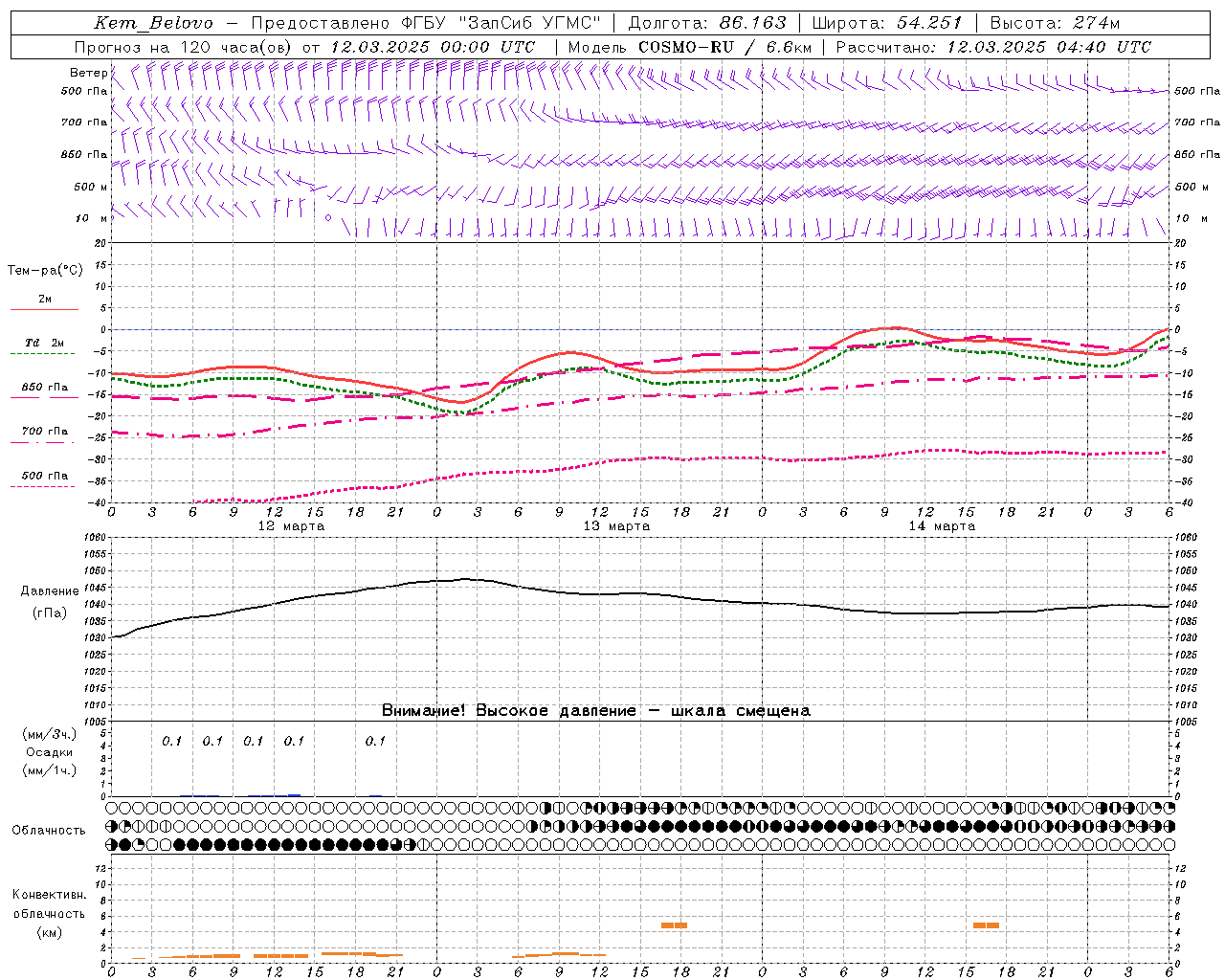The width and height of the screenshot is (1225, 980).
Task: Click the longitude value Долгота: 86.163
Action: pos(707,23)
